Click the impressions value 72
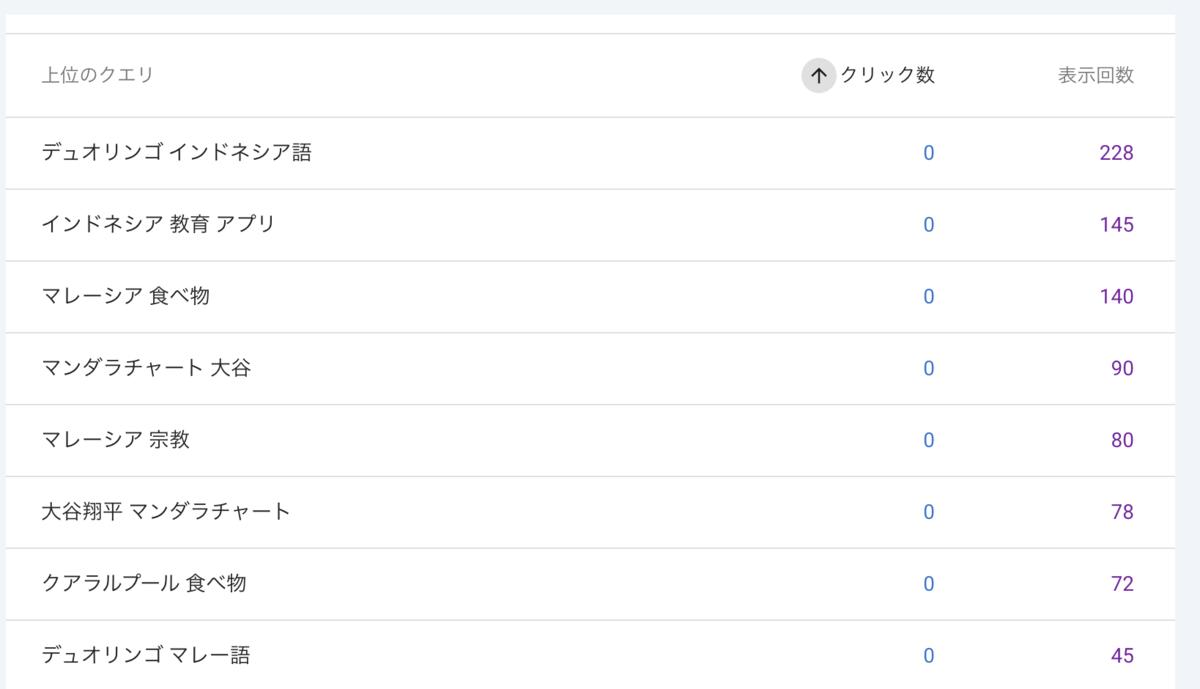The image size is (1200, 689). [x=1122, y=584]
